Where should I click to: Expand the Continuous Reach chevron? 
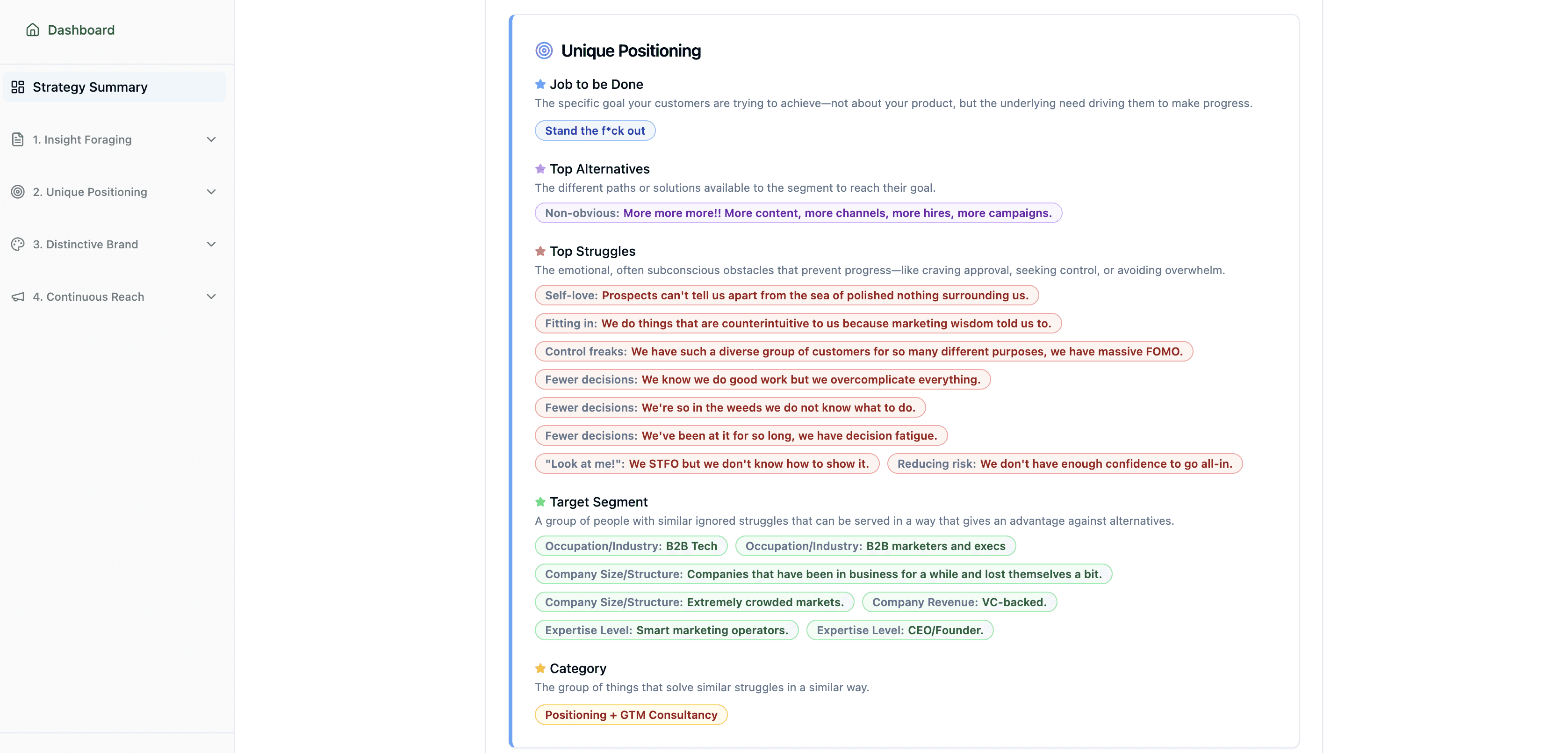(211, 297)
